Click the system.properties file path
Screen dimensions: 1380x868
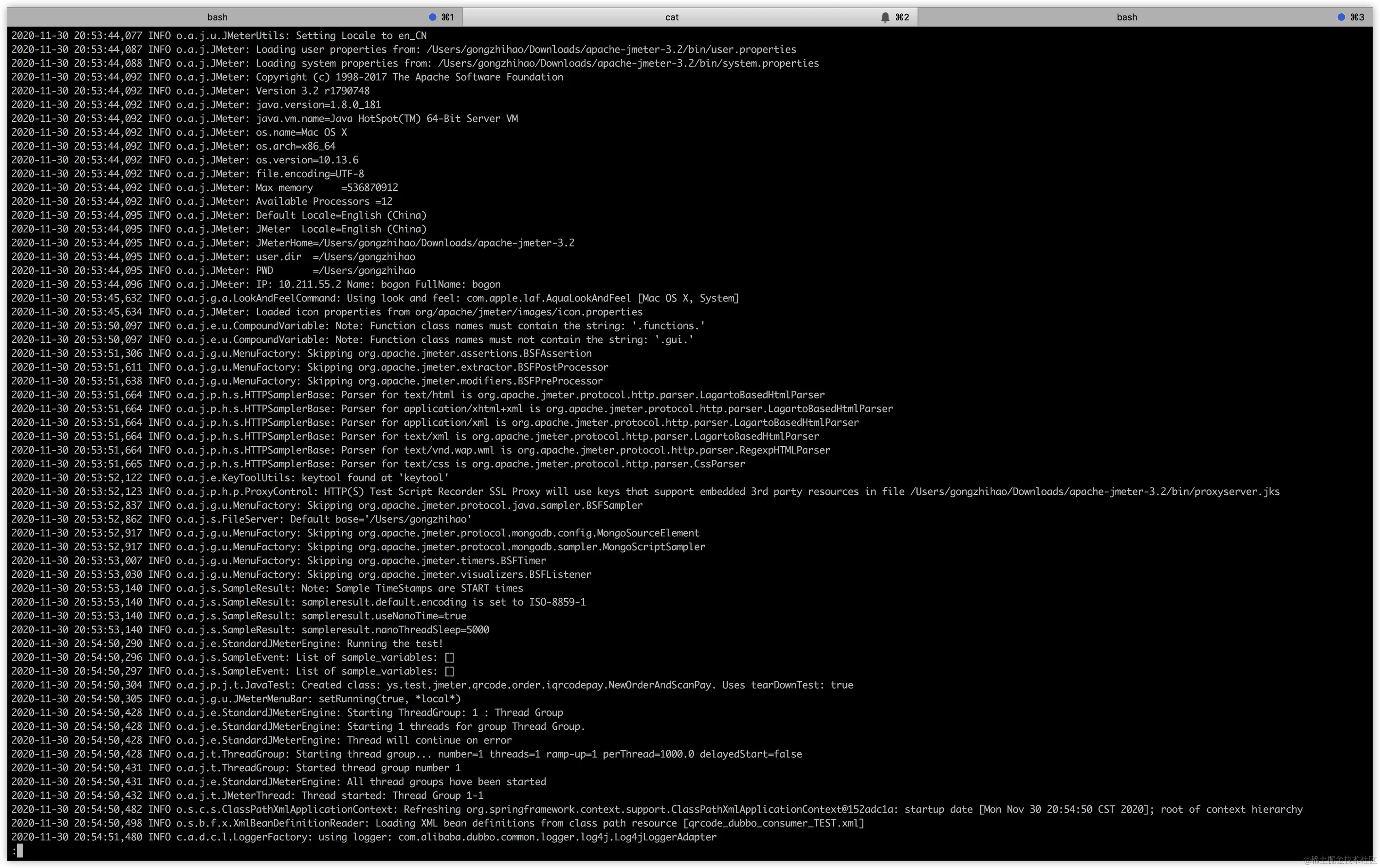(x=628, y=63)
